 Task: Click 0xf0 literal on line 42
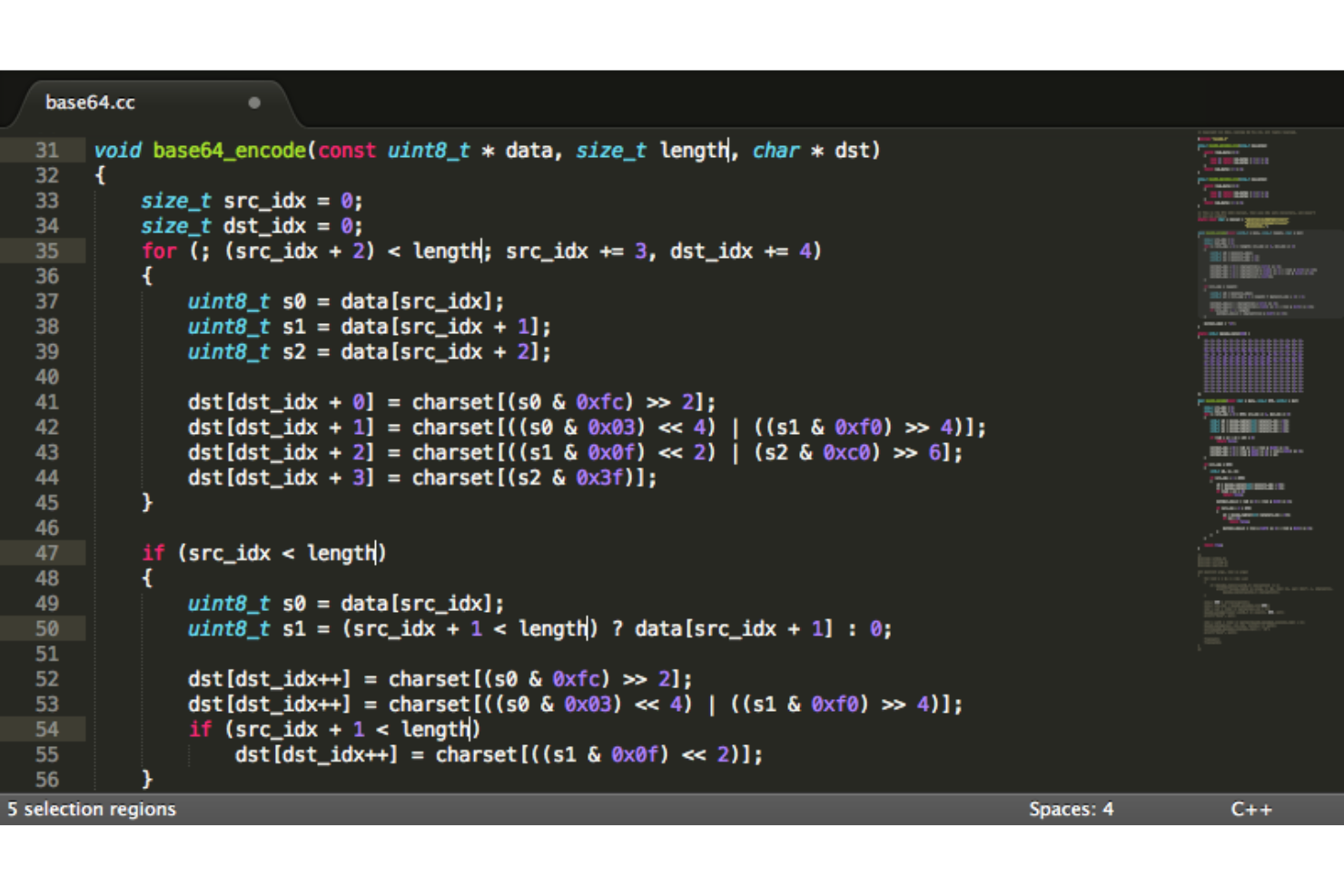click(x=858, y=427)
